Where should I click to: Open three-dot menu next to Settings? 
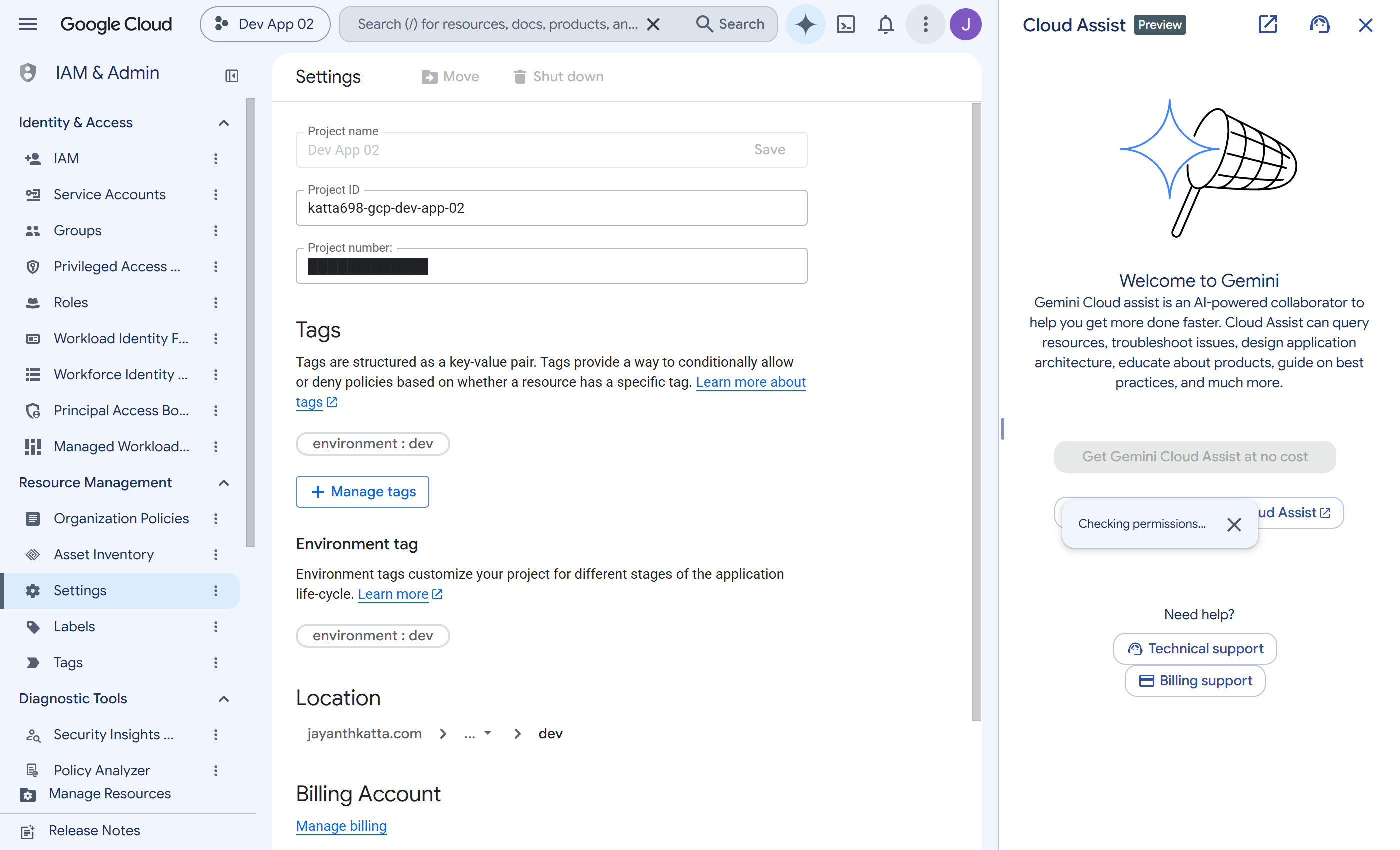pyautogui.click(x=216, y=591)
